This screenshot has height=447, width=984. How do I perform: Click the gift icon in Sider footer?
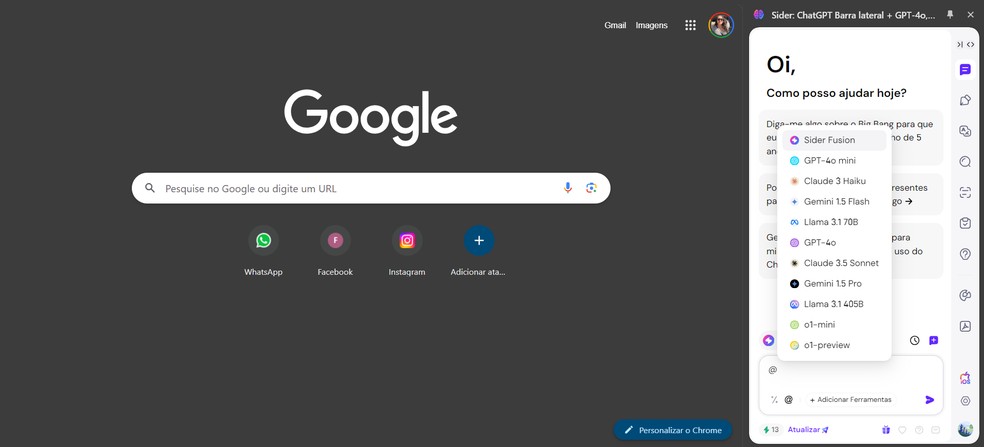(885, 430)
